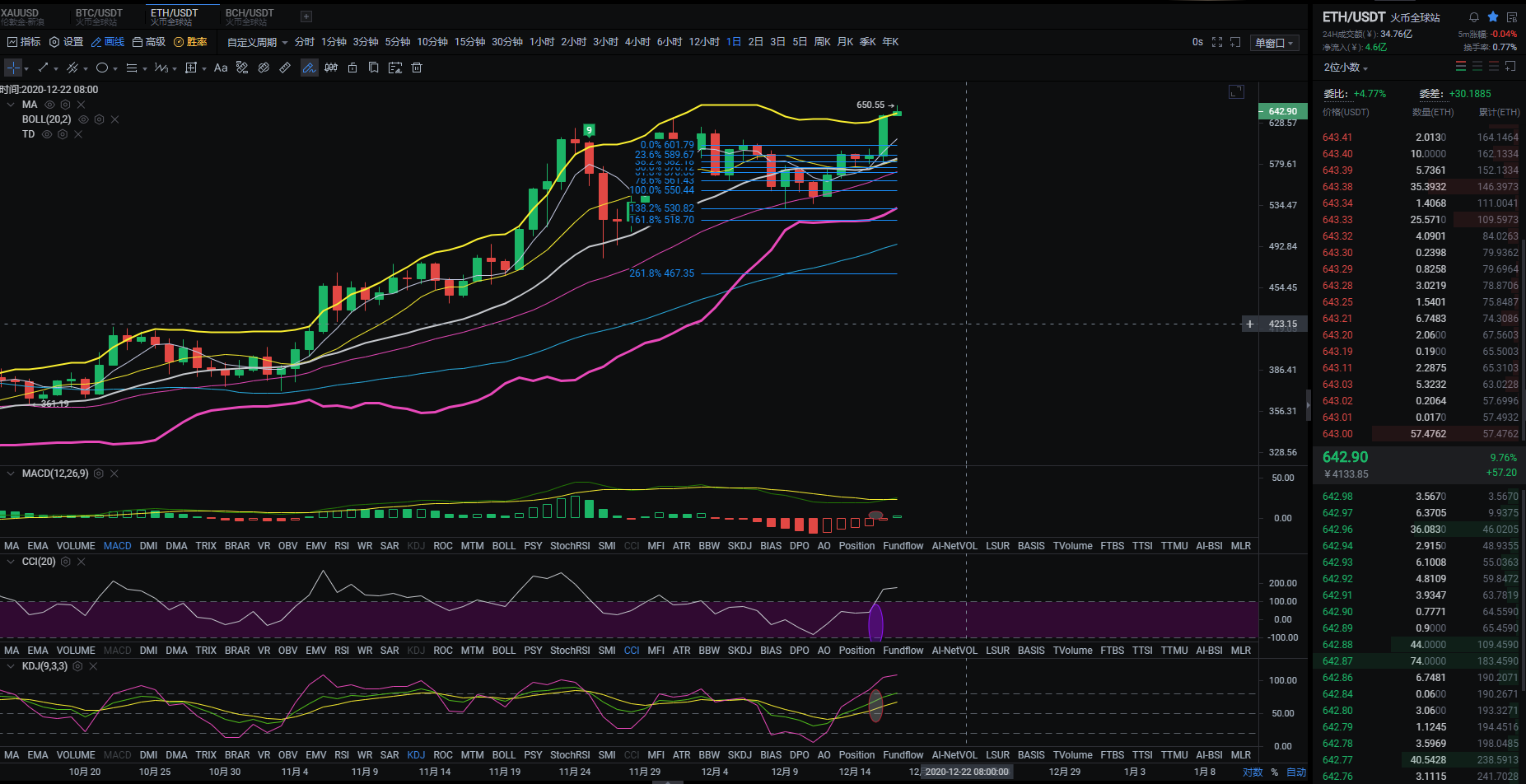Collapse the MACD(12,26,9) panel chevron

pyautogui.click(x=11, y=474)
